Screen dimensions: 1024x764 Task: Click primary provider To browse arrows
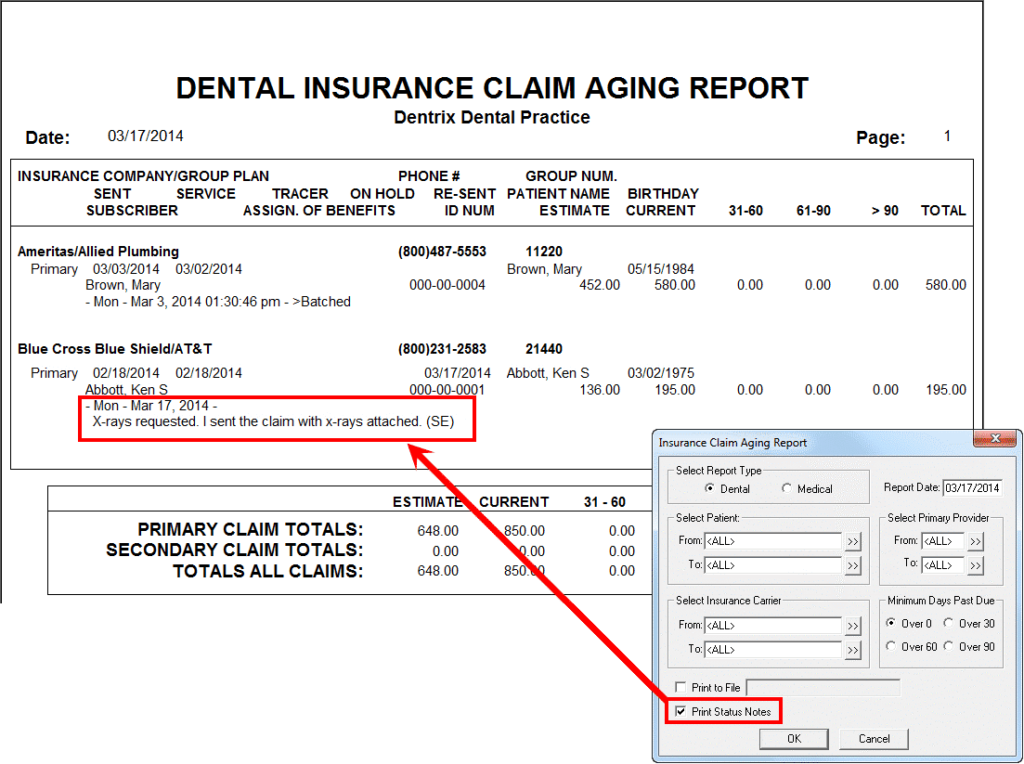975,565
